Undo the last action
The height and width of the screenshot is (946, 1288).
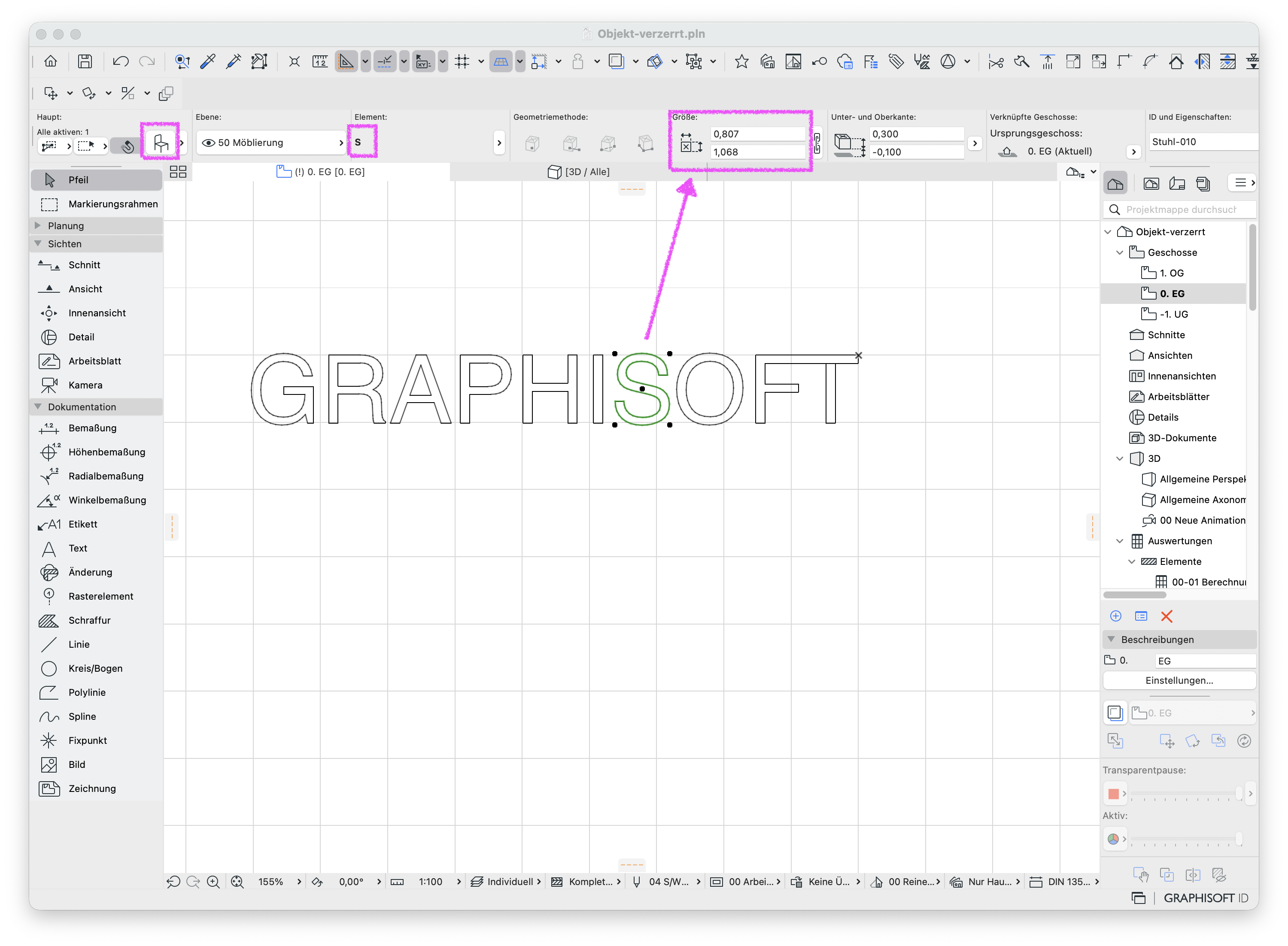coord(120,61)
